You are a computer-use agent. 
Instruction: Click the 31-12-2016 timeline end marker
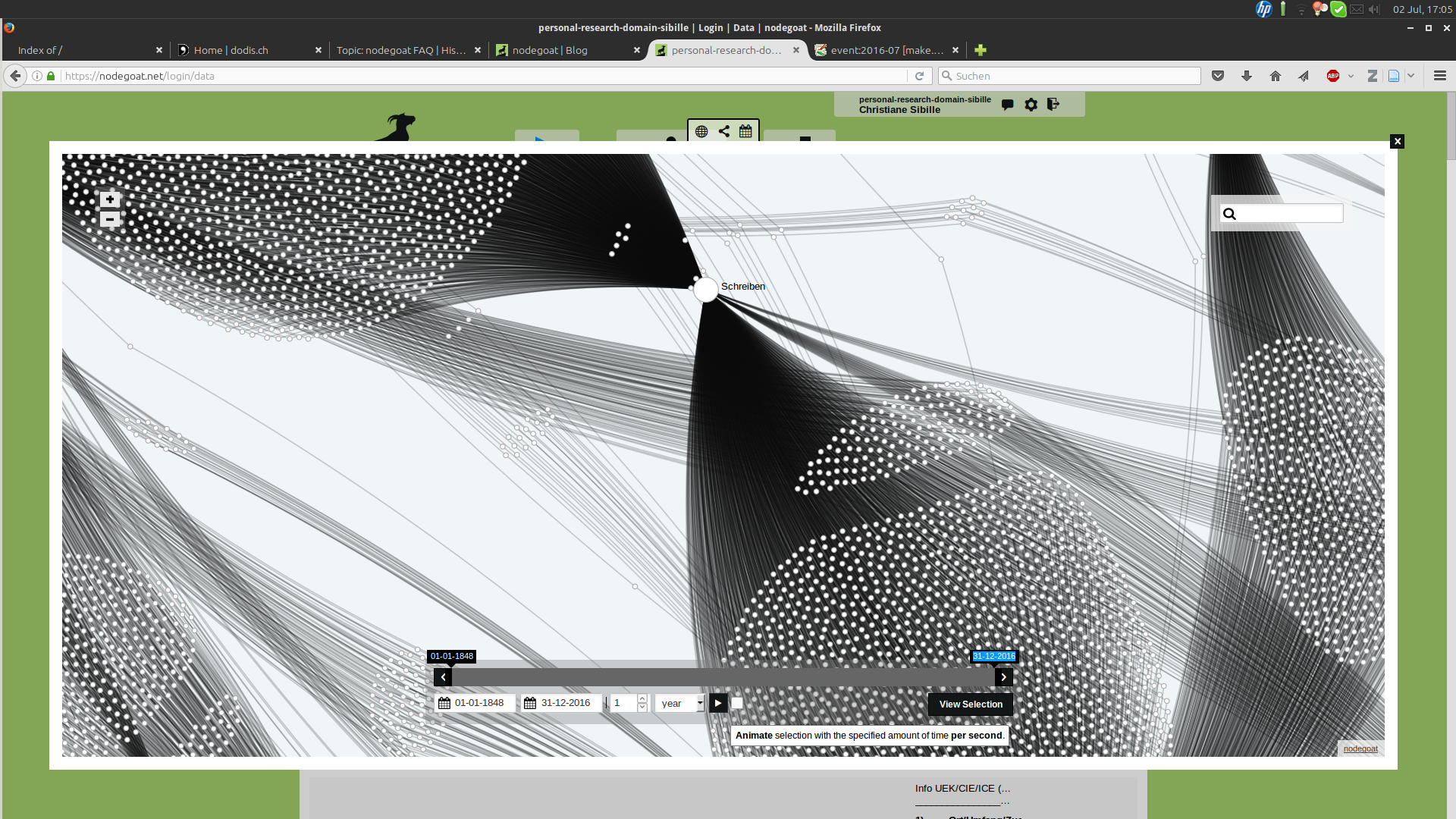point(994,657)
